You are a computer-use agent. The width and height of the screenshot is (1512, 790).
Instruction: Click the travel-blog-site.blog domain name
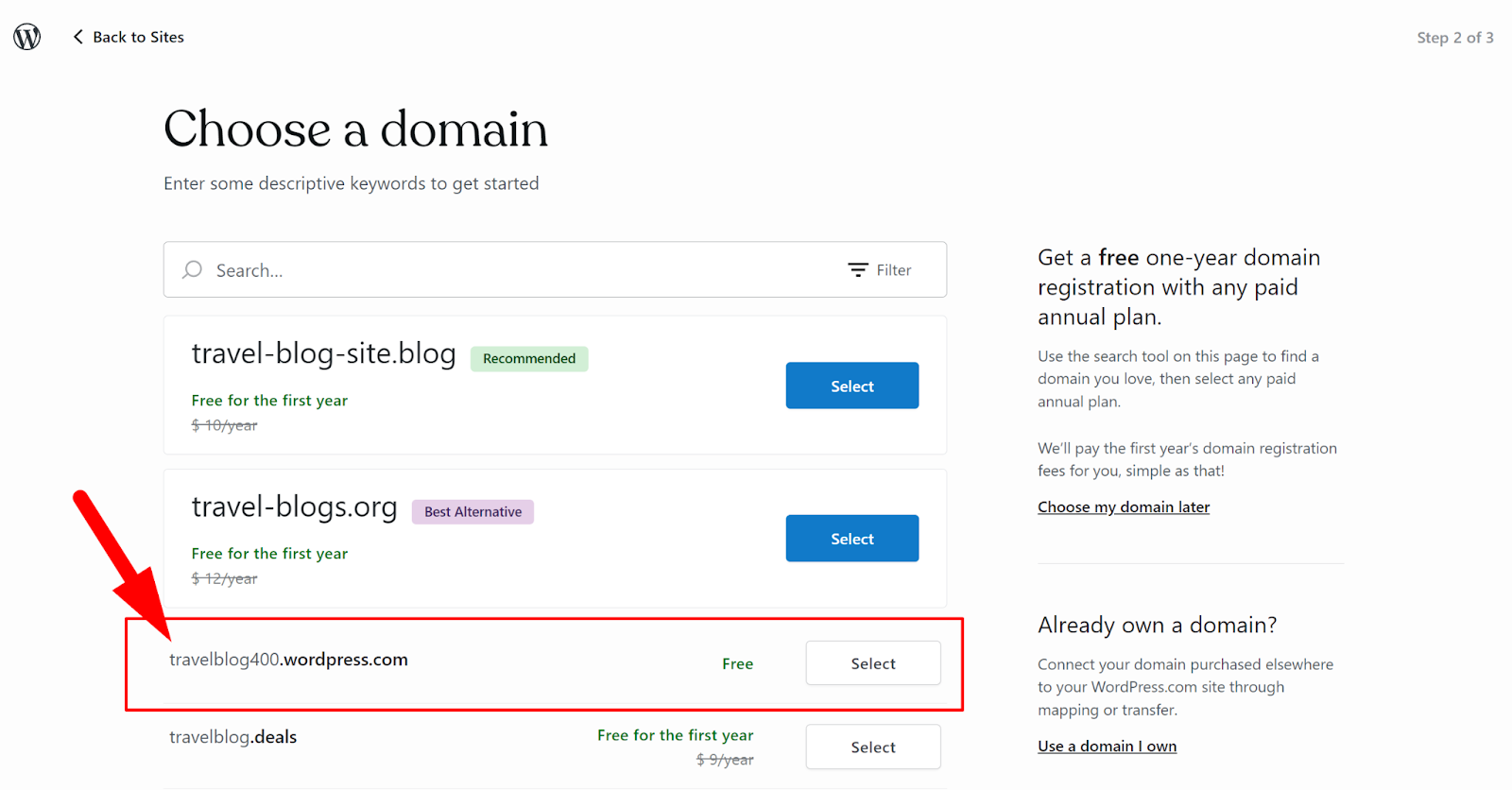click(x=323, y=353)
